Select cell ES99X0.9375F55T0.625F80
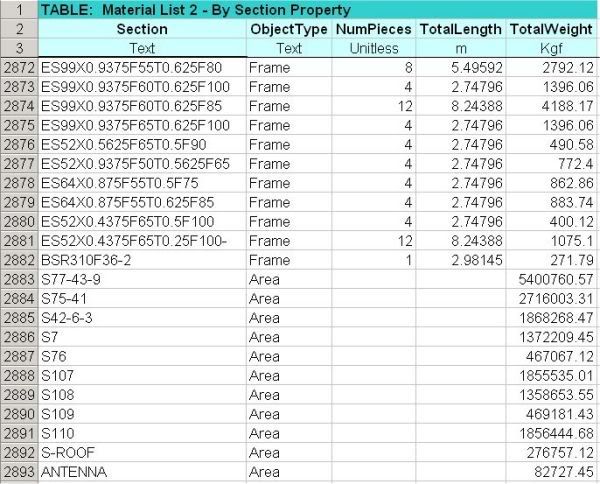 click(x=142, y=68)
